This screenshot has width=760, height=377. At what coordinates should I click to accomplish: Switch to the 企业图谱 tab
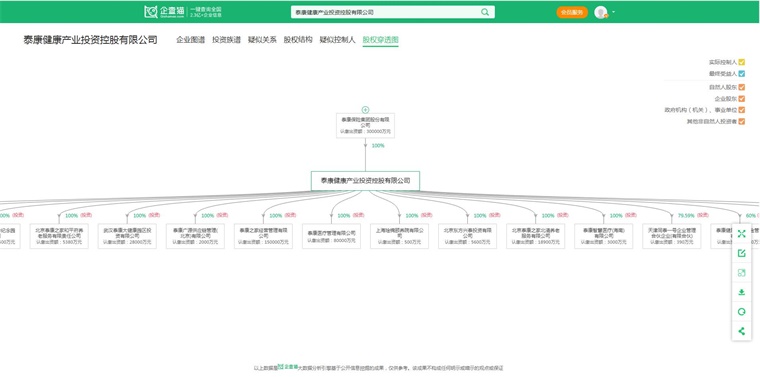(x=190, y=40)
